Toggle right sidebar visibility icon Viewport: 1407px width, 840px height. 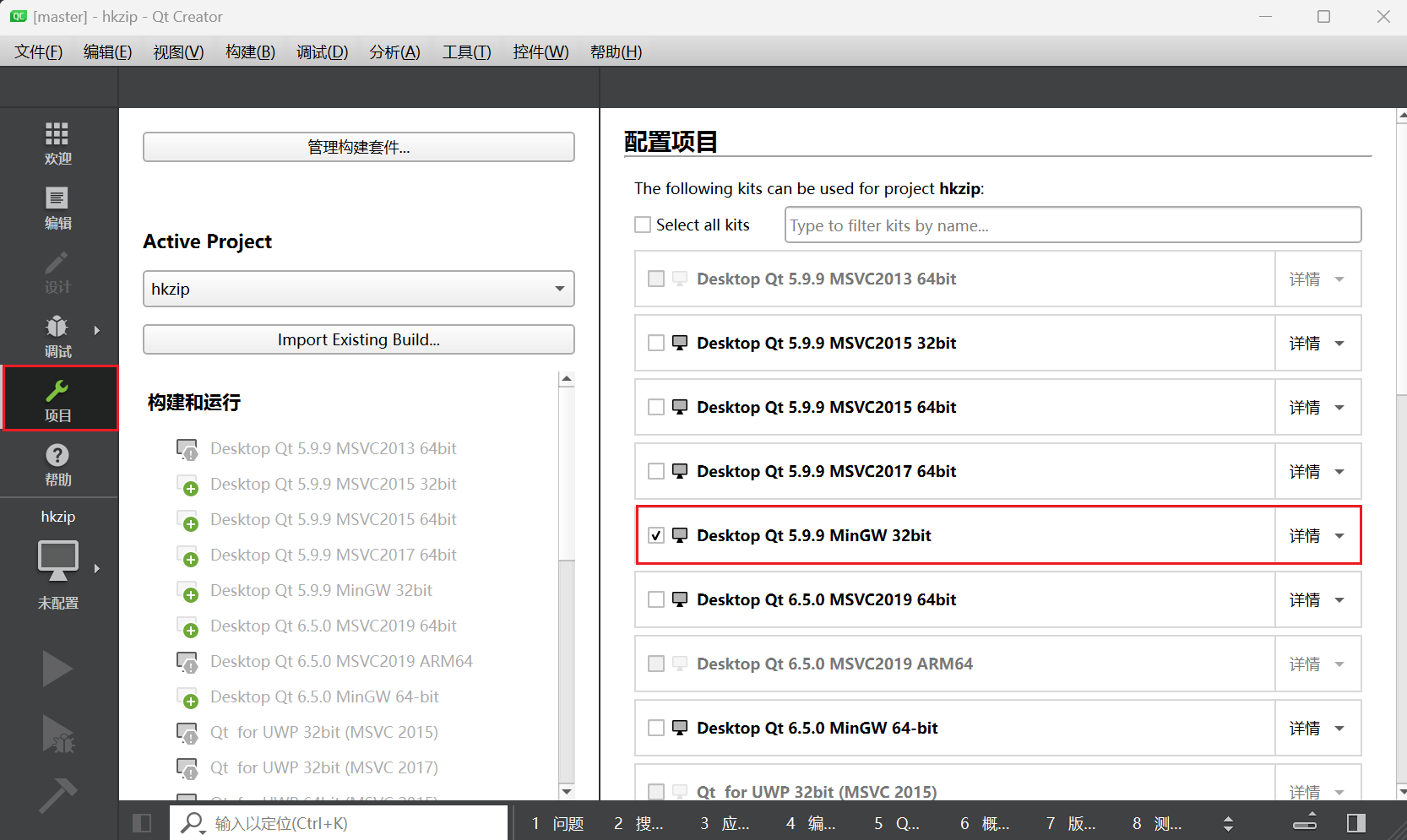(1356, 823)
